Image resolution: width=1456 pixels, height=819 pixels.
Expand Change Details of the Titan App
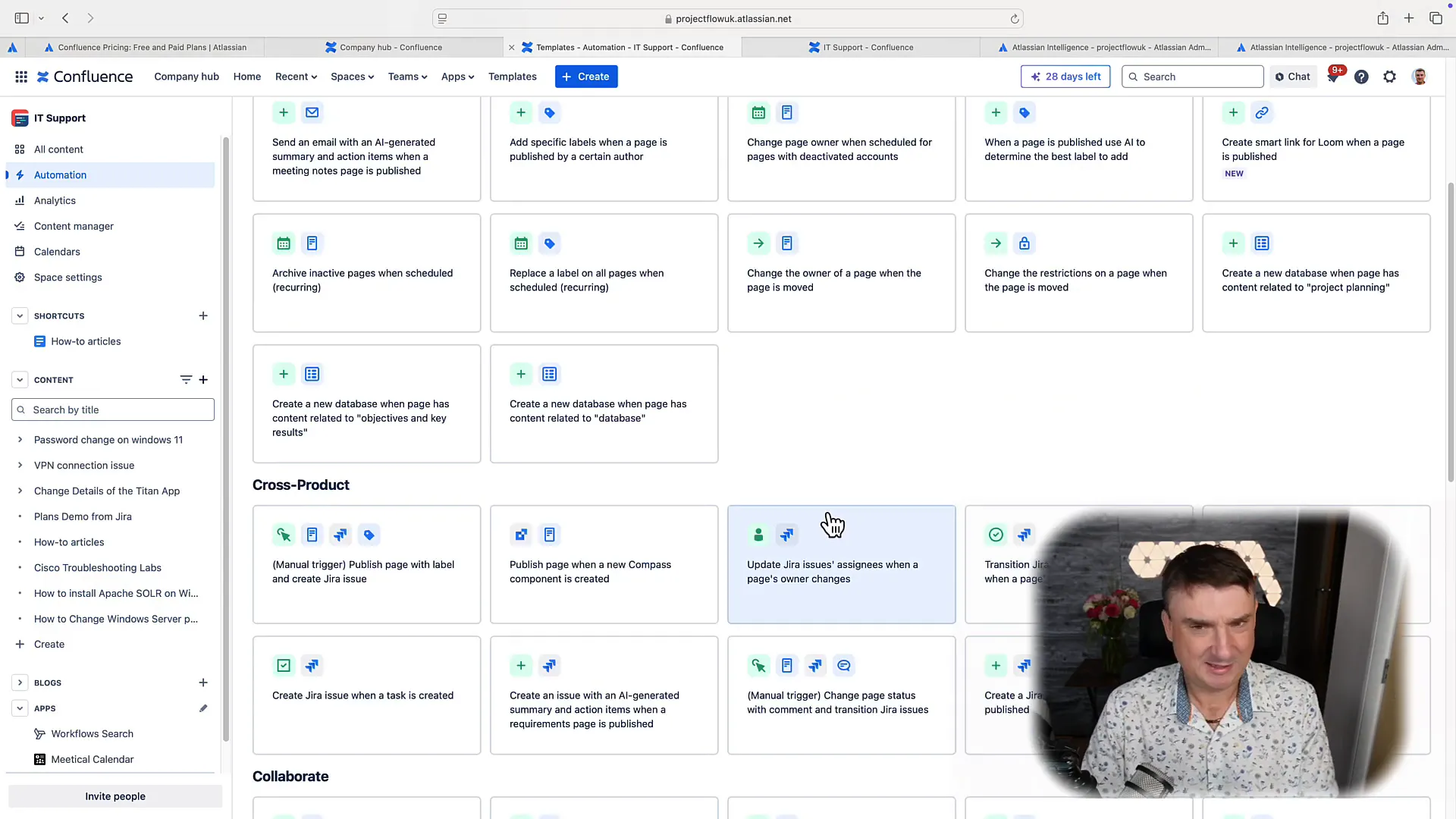coord(20,491)
